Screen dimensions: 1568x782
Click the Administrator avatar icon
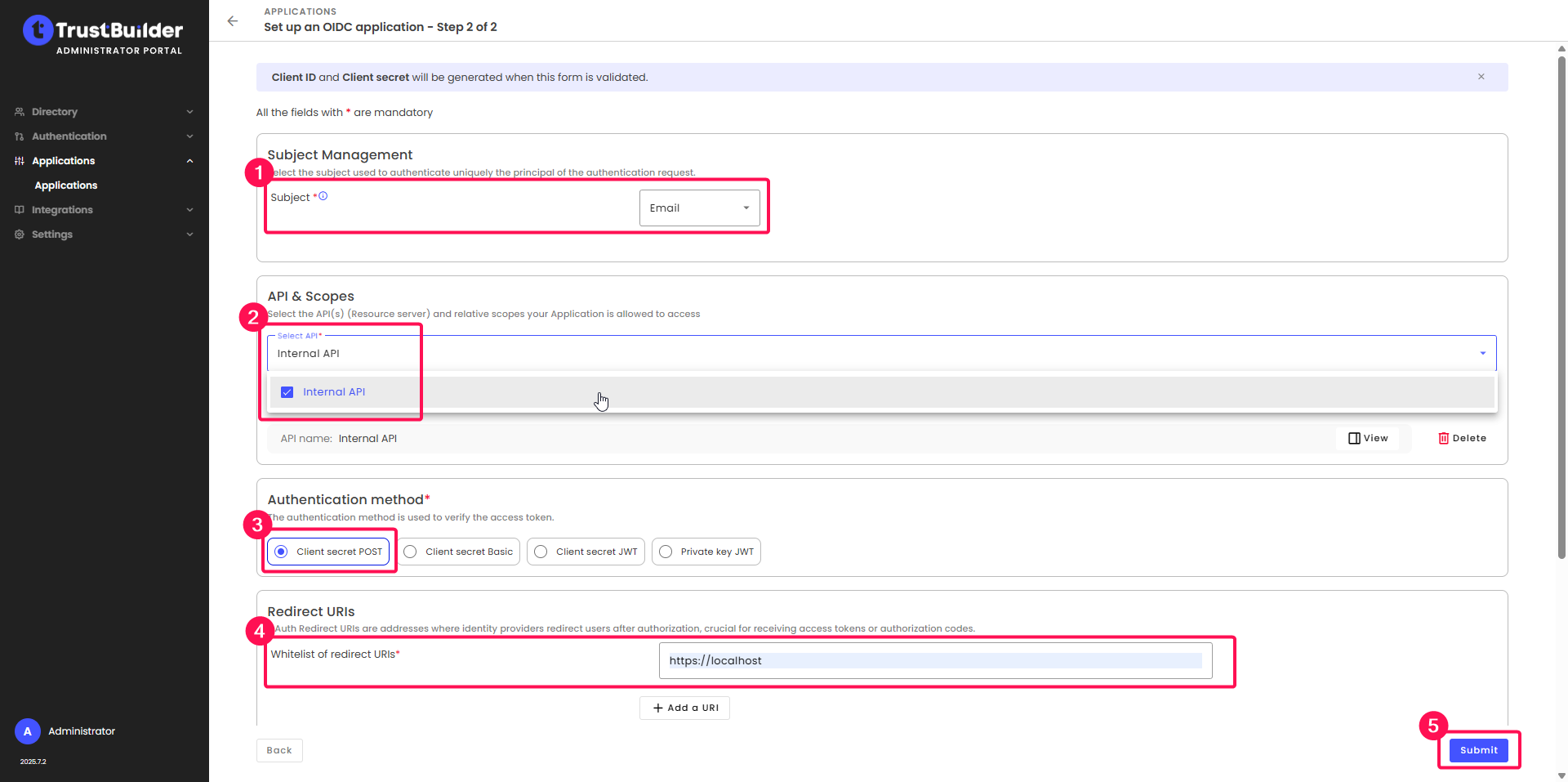coord(28,731)
